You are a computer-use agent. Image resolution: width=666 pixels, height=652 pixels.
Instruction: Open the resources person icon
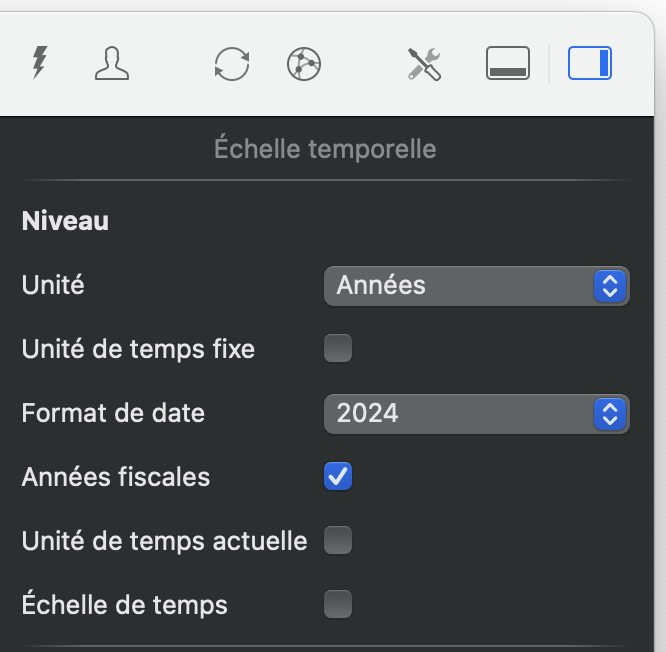[x=111, y=64]
